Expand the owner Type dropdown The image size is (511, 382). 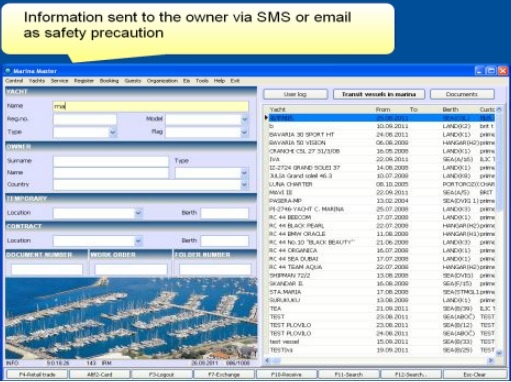click(x=244, y=173)
